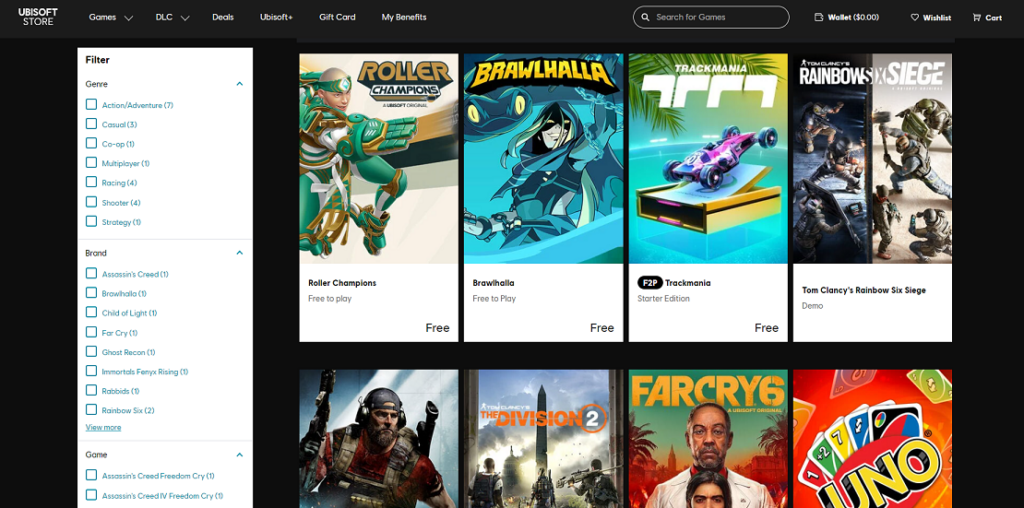Image resolution: width=1024 pixels, height=508 pixels.
Task: Collapse the Genre filter section
Action: [240, 84]
